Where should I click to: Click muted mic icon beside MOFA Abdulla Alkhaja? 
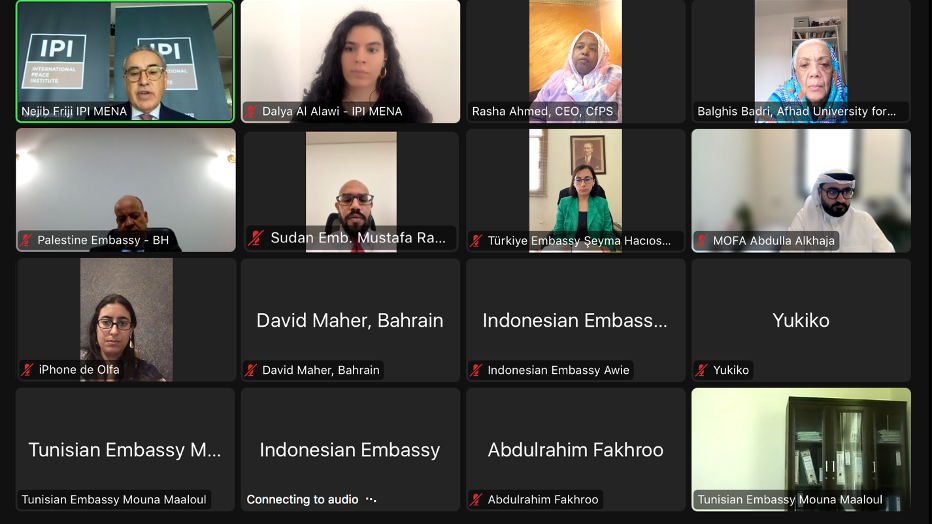[x=701, y=241]
